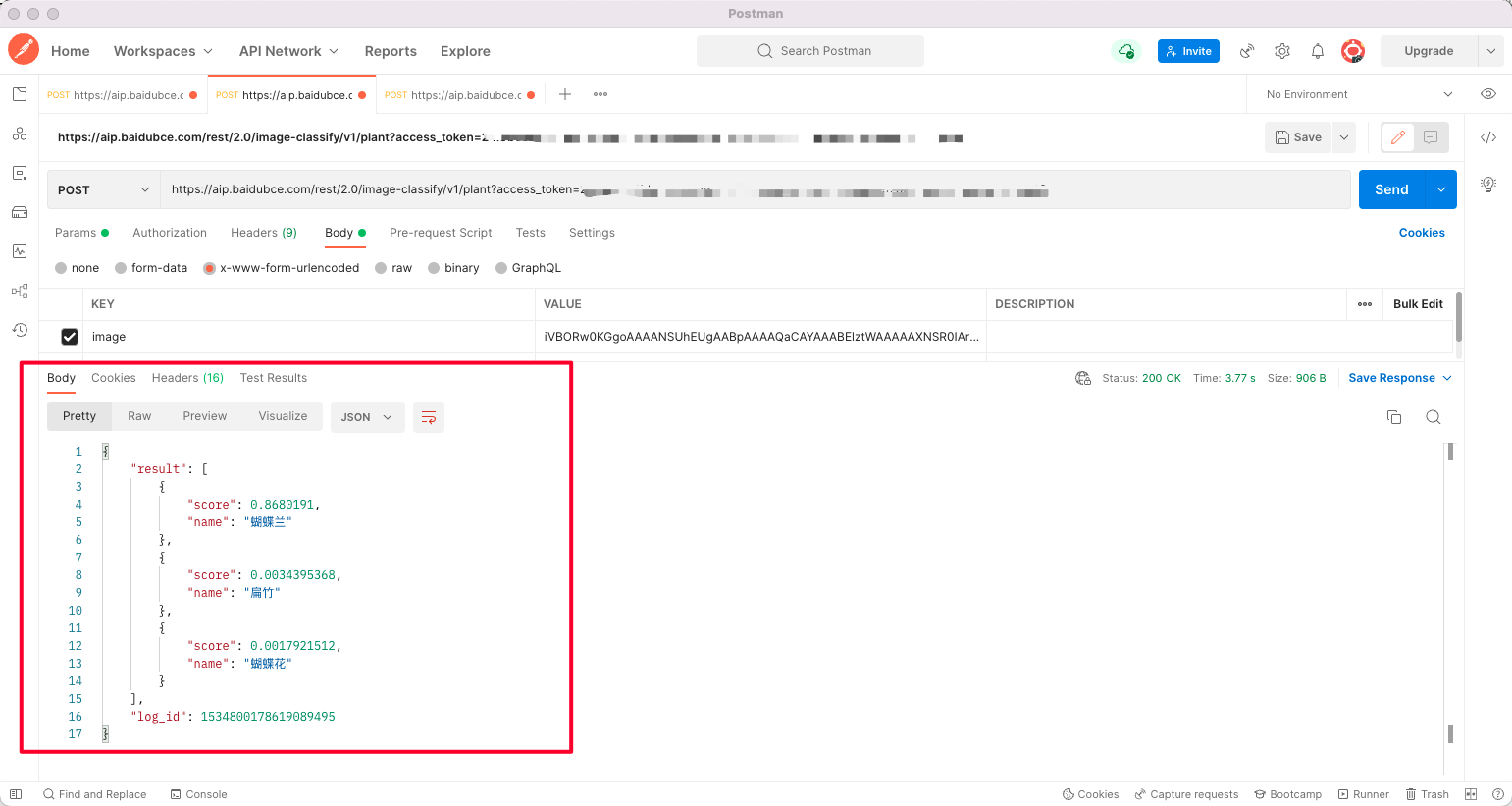Add a new request tab with plus icon
The image size is (1512, 806).
565,94
